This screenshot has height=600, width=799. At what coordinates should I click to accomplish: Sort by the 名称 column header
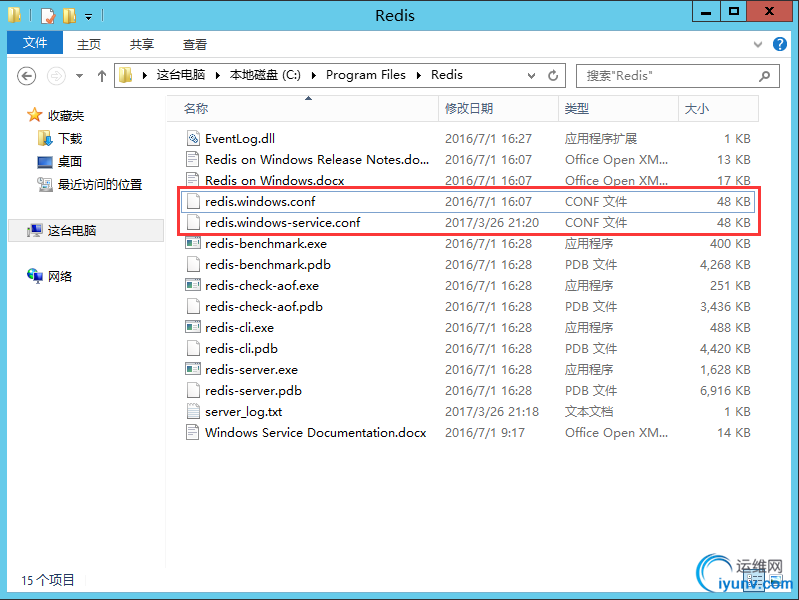click(303, 109)
